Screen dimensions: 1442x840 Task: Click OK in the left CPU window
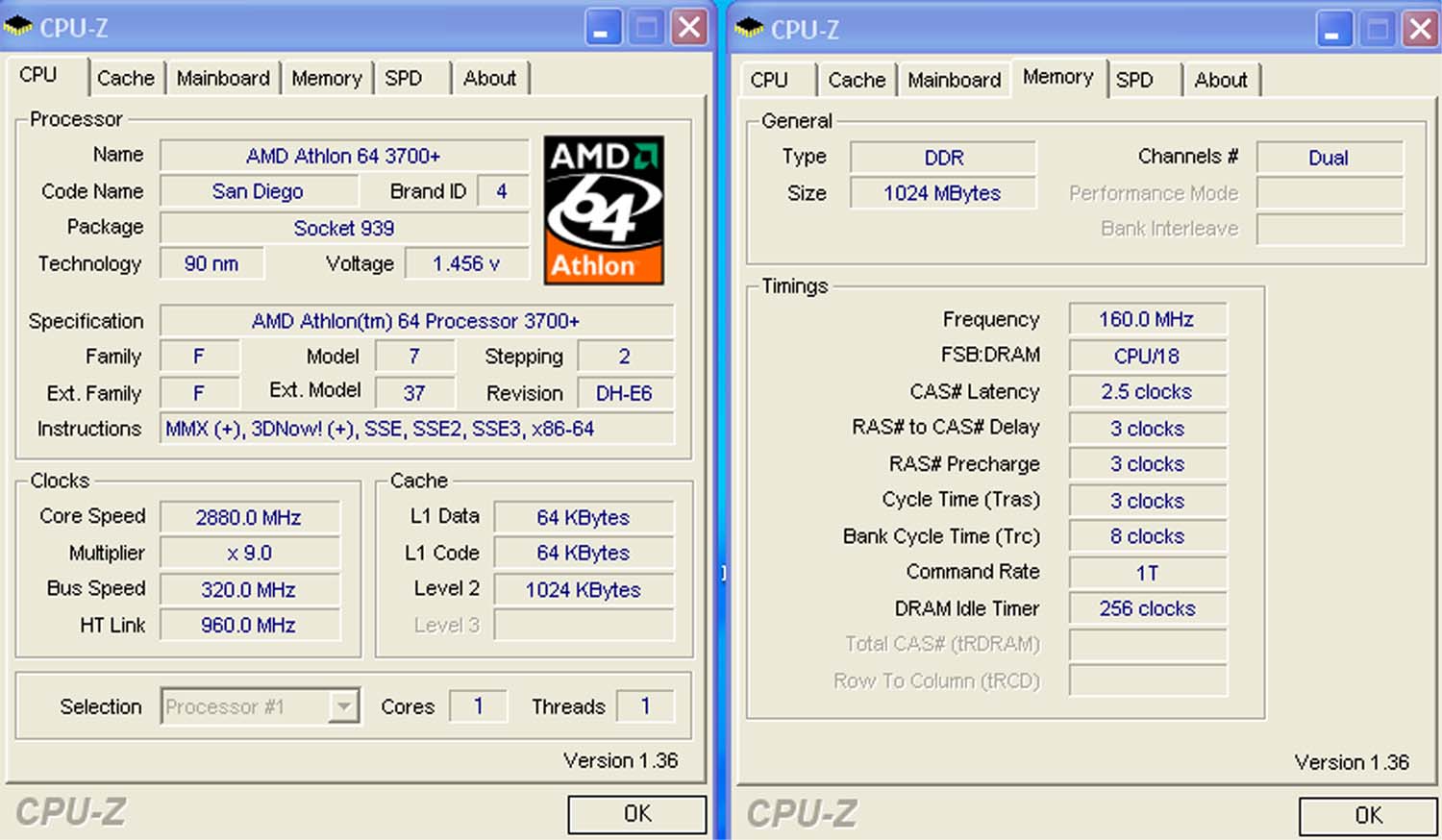pos(637,814)
